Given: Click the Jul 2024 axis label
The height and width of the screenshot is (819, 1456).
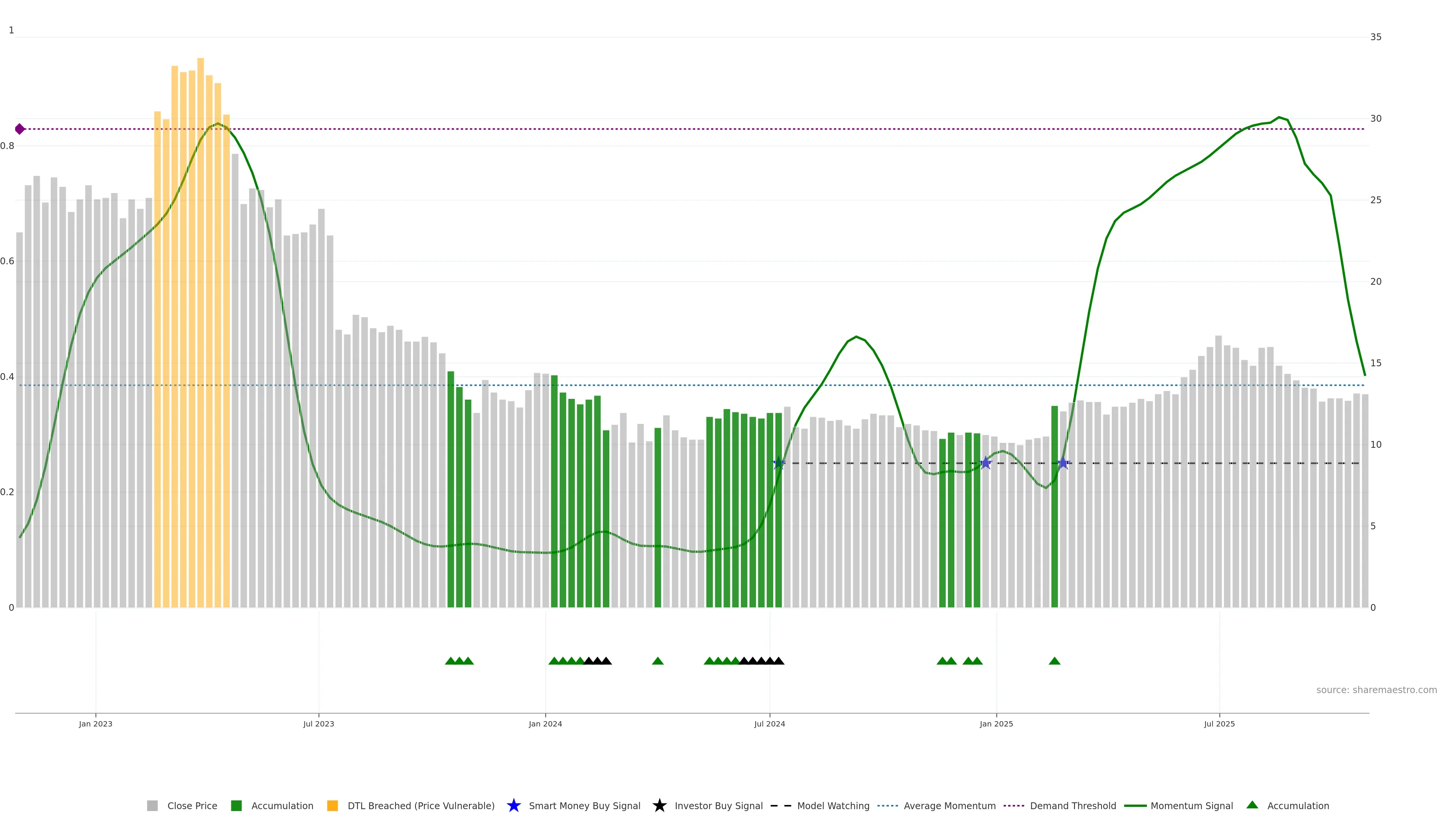Looking at the screenshot, I should pos(769,723).
